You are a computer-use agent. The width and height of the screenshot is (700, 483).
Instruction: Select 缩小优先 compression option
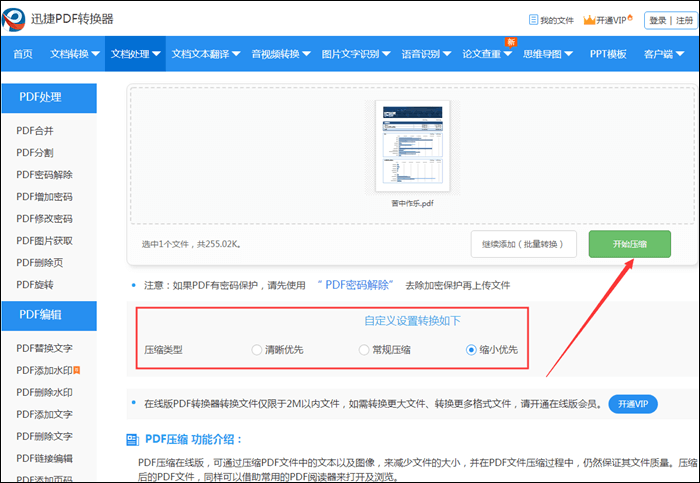tap(471, 350)
